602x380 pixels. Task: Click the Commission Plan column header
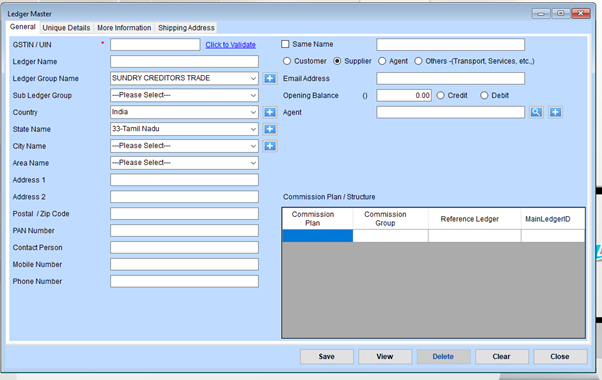pyautogui.click(x=318, y=219)
